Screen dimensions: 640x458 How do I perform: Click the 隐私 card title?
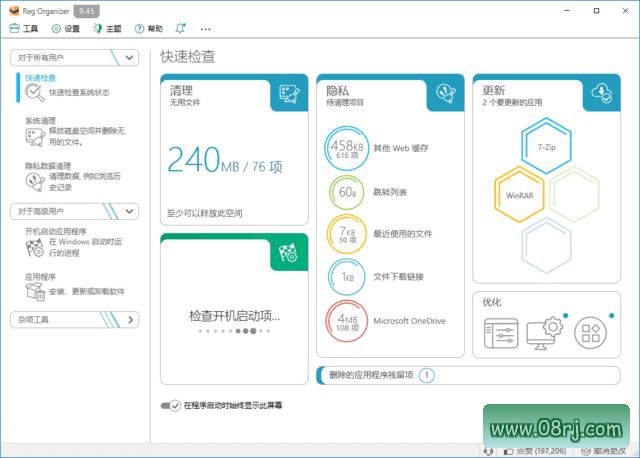coord(337,90)
